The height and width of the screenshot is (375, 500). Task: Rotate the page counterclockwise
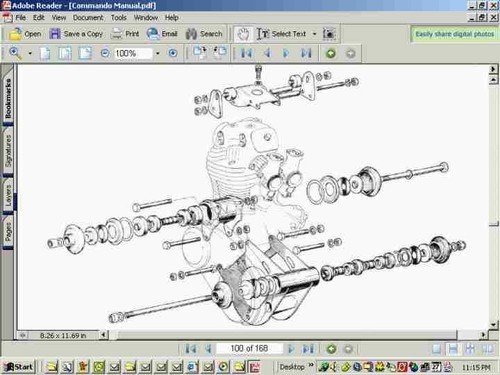coord(220,53)
